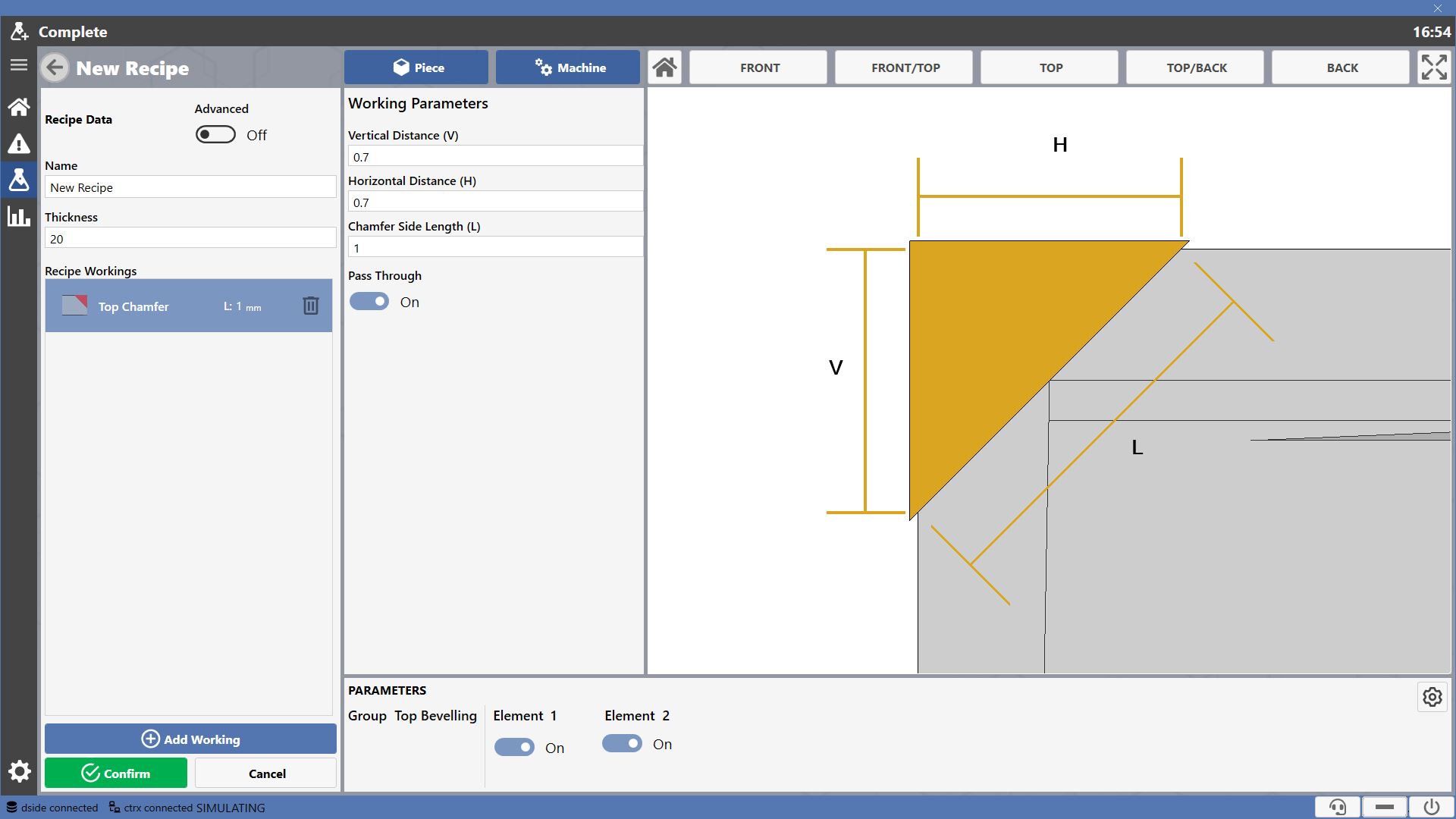
Task: Select the TOP/BACK view button
Action: point(1195,67)
